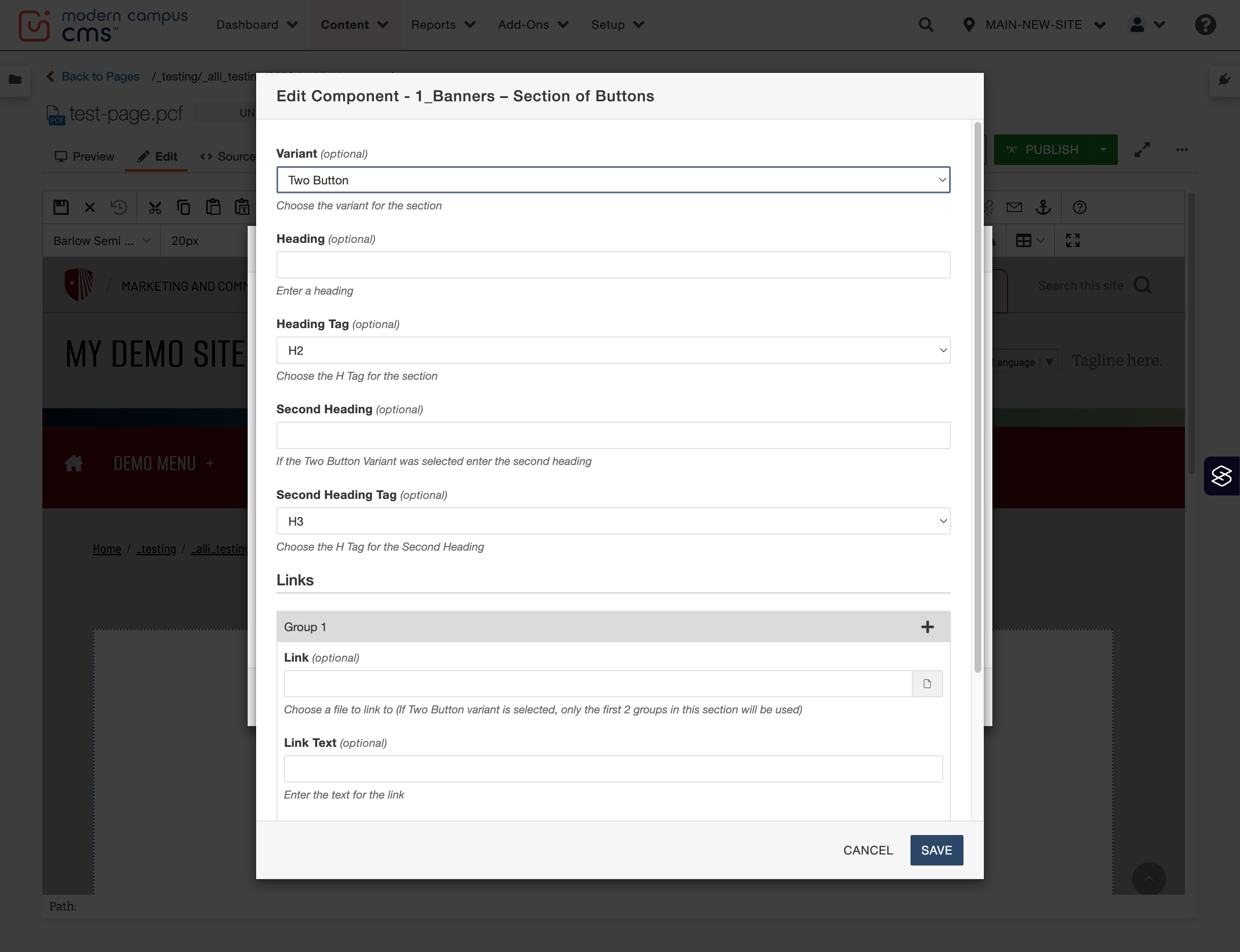Switch to the Edit tab
This screenshot has height=952, width=1240.
157,156
